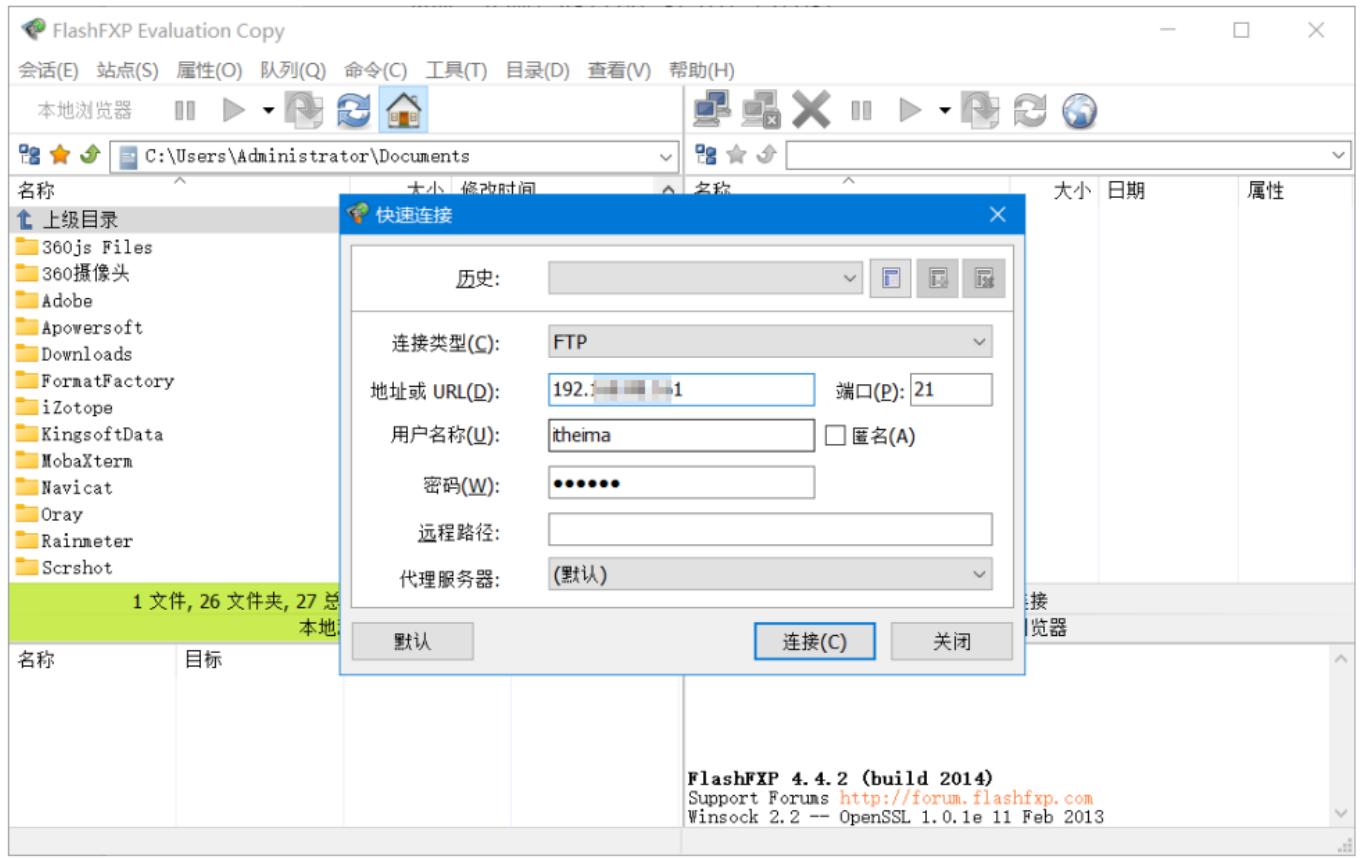The width and height of the screenshot is (1361, 858).
Task: Open the remote pane transfer options arrow
Action: 944,110
